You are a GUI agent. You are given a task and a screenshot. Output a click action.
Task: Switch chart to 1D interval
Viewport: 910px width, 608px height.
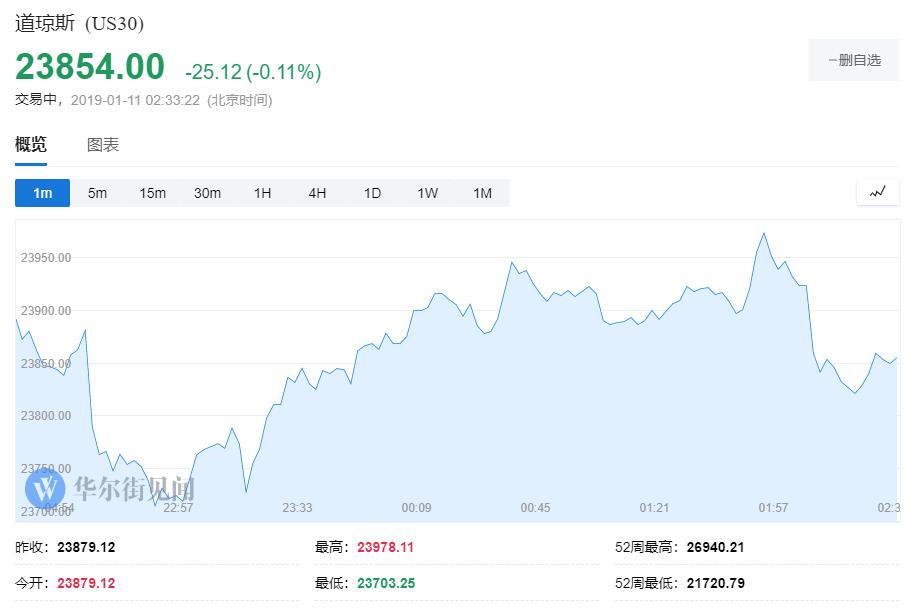(x=372, y=193)
